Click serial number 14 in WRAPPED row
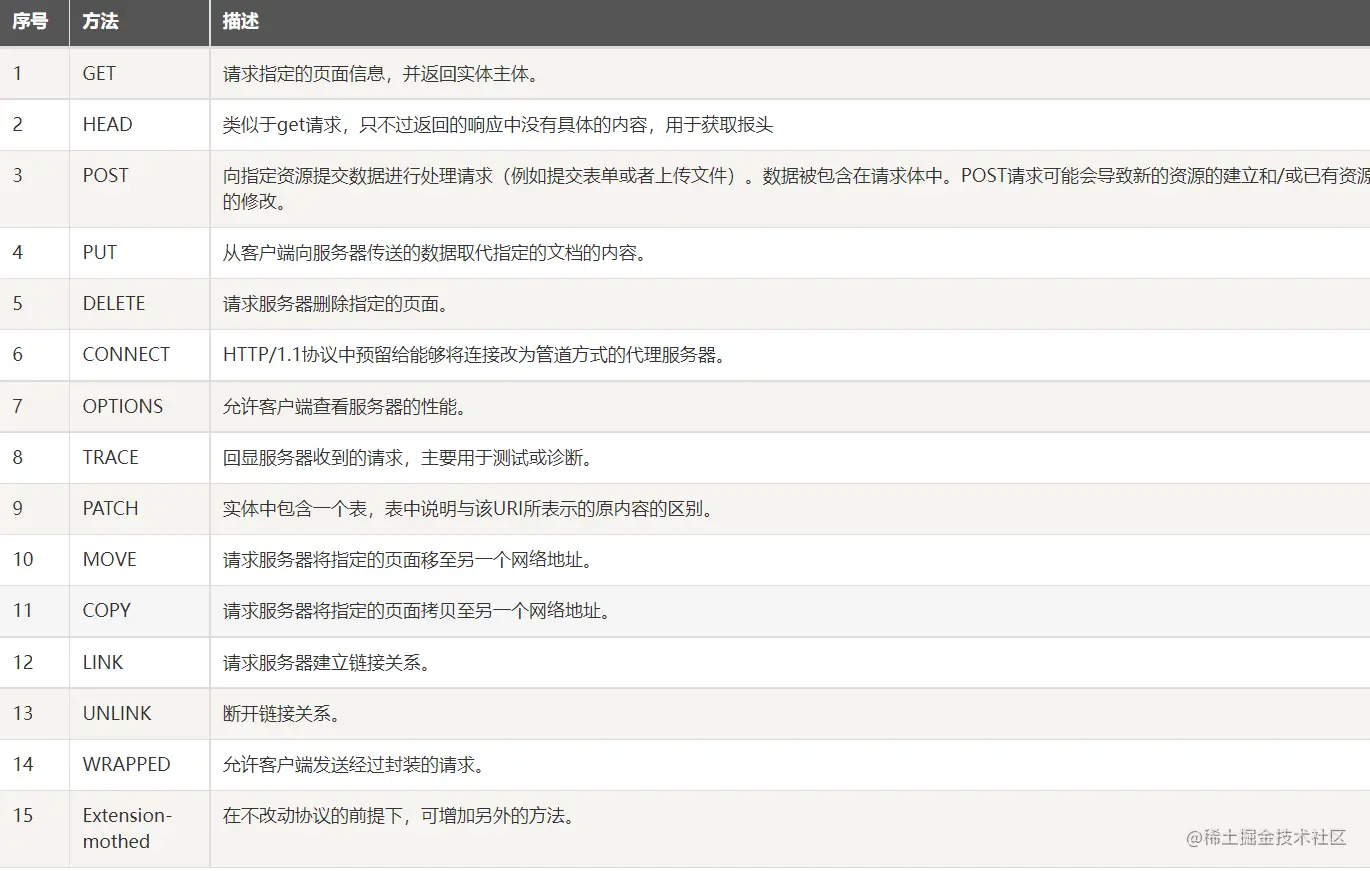This screenshot has height=871, width=1370. (x=23, y=764)
